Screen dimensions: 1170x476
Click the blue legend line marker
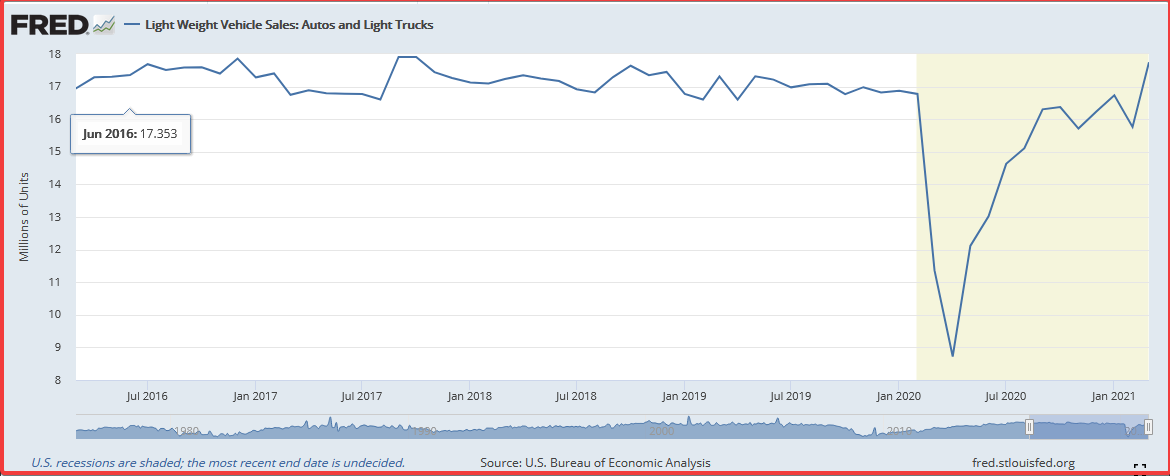point(130,25)
